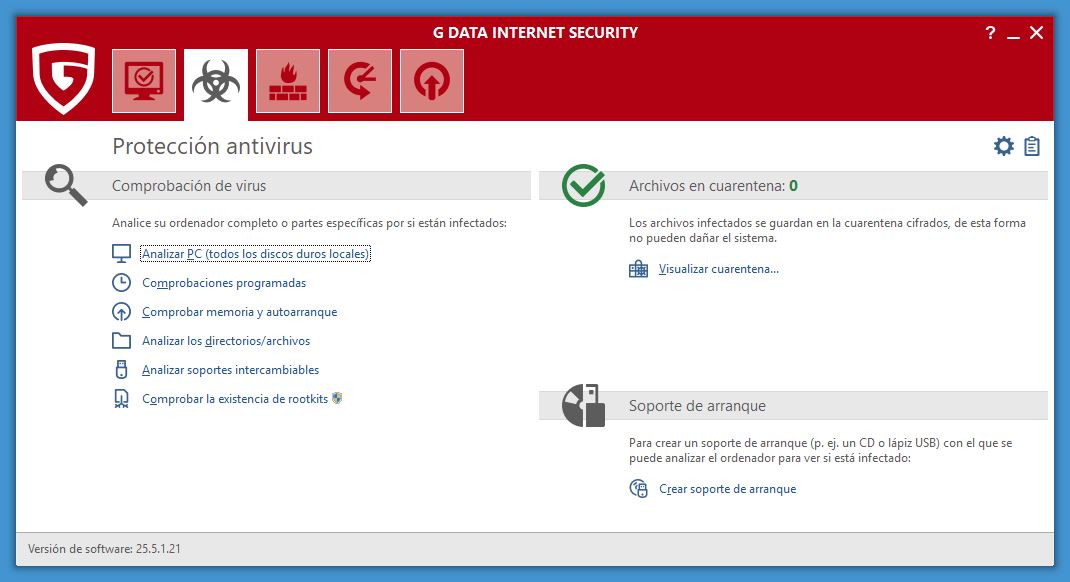1070x582 pixels.
Task: Click the quarantine building icon
Action: coord(638,269)
